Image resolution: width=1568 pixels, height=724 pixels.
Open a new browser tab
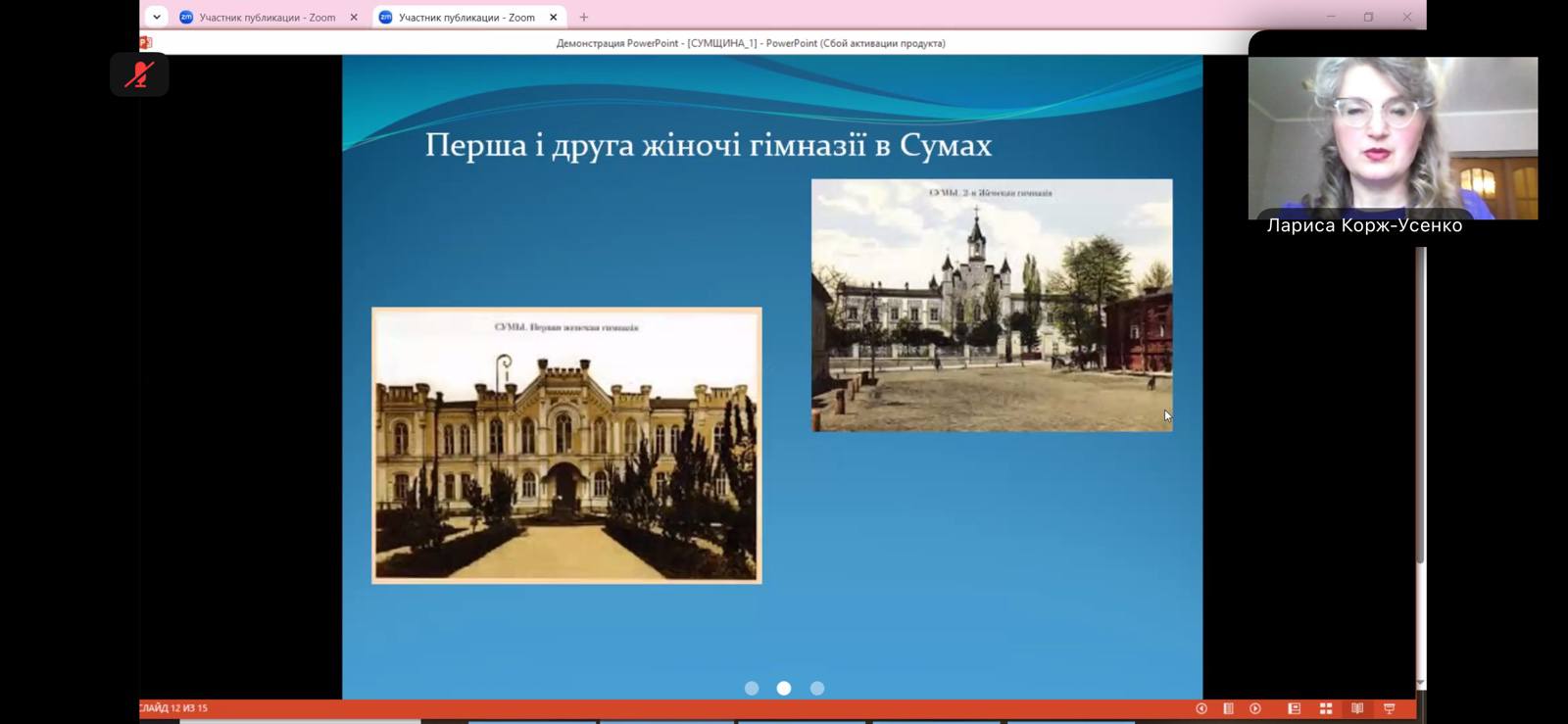[x=584, y=17]
